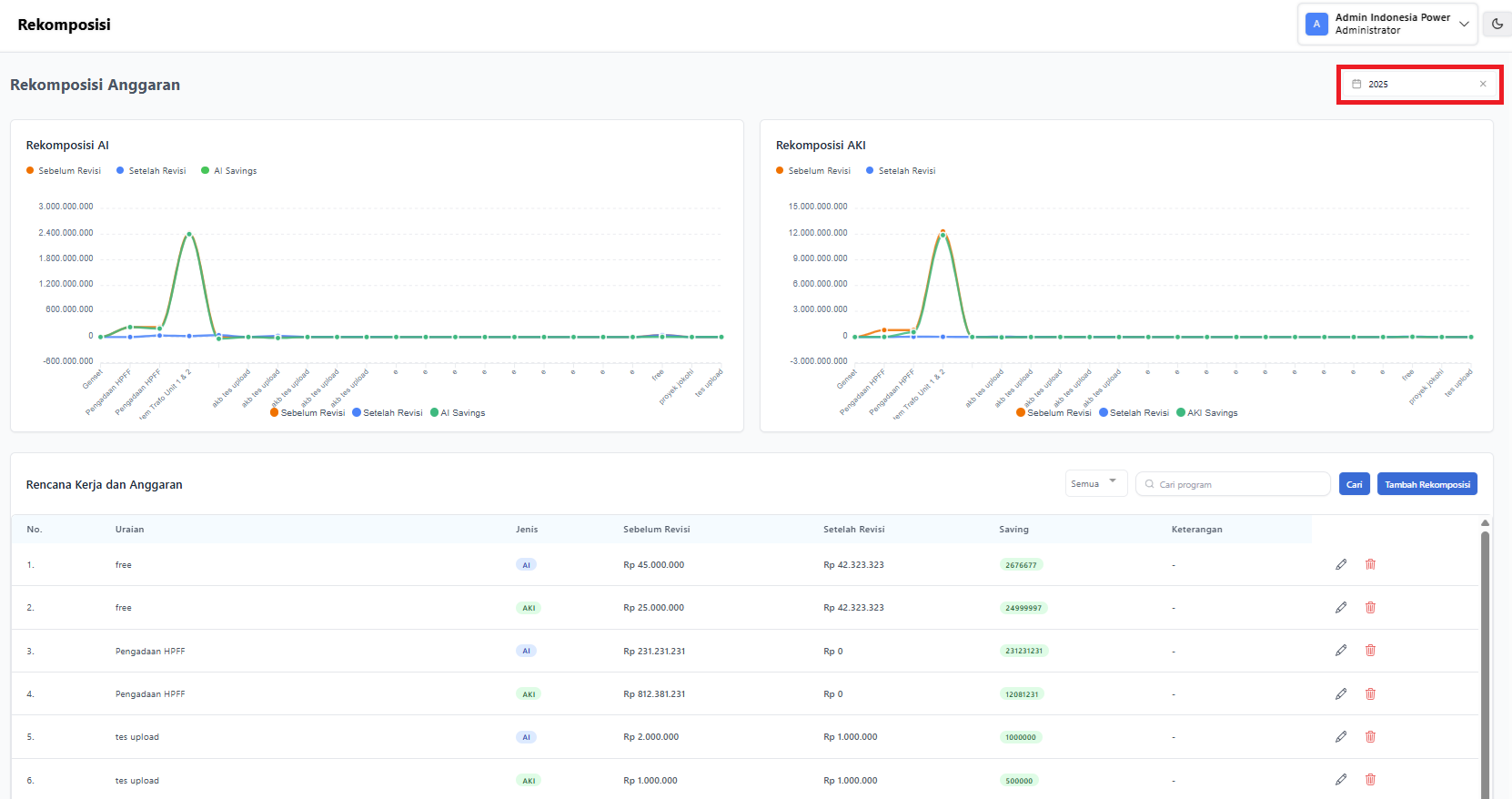This screenshot has width=1512, height=799.
Task: Click the trash icon for row 4
Action: coord(1370,693)
